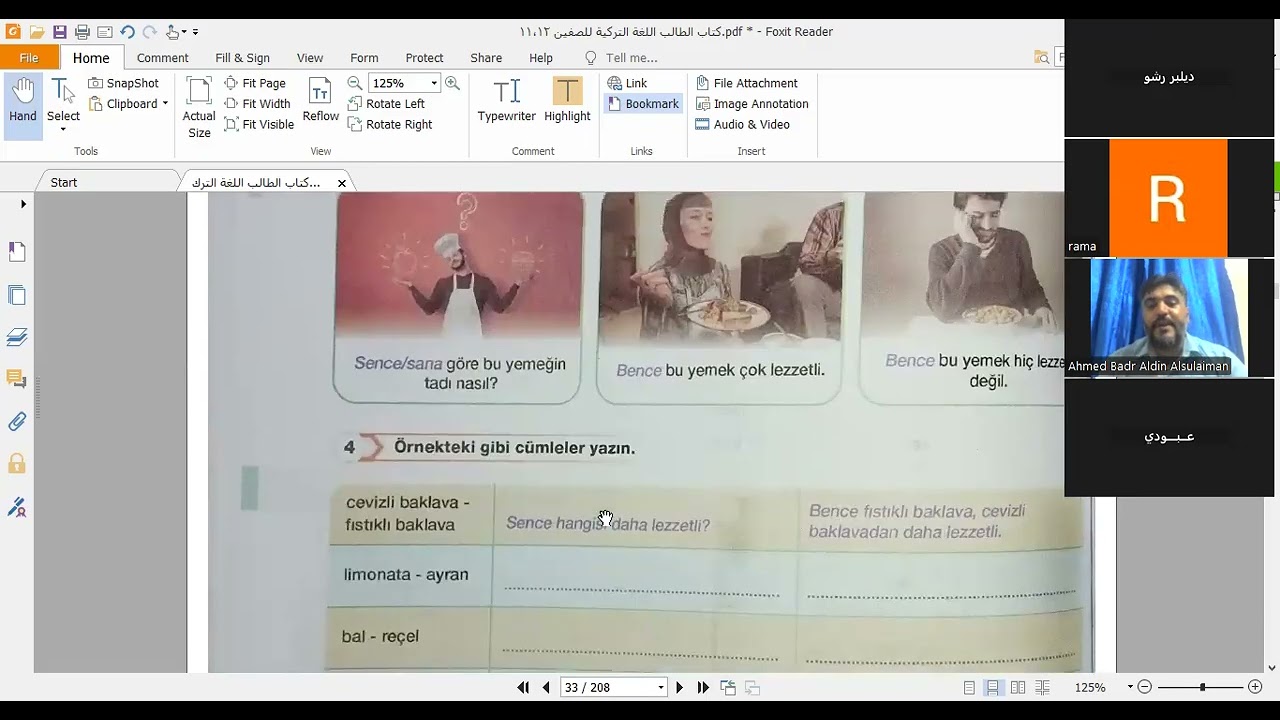Insert a File Attachment

coord(746,83)
